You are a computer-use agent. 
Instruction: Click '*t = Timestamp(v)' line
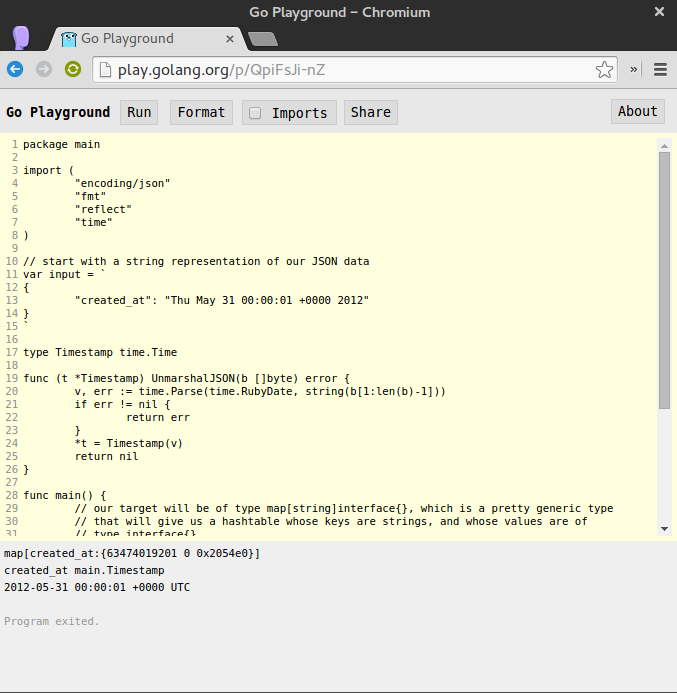tap(129, 443)
